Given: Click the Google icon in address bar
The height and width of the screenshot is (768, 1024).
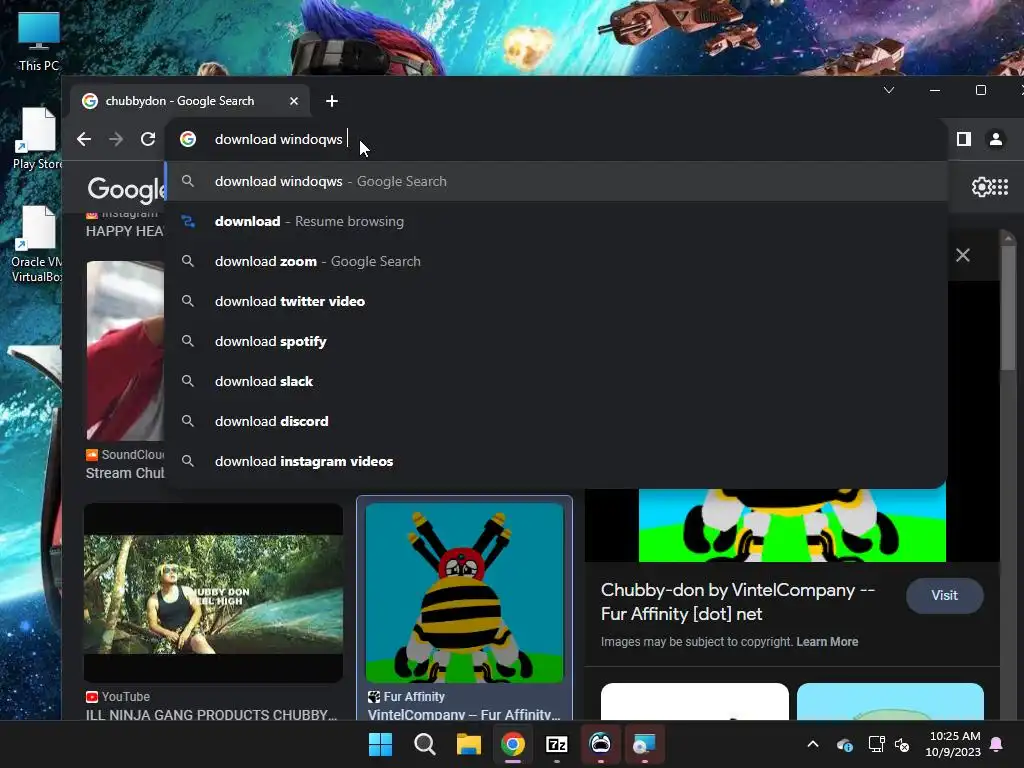Looking at the screenshot, I should coord(188,139).
